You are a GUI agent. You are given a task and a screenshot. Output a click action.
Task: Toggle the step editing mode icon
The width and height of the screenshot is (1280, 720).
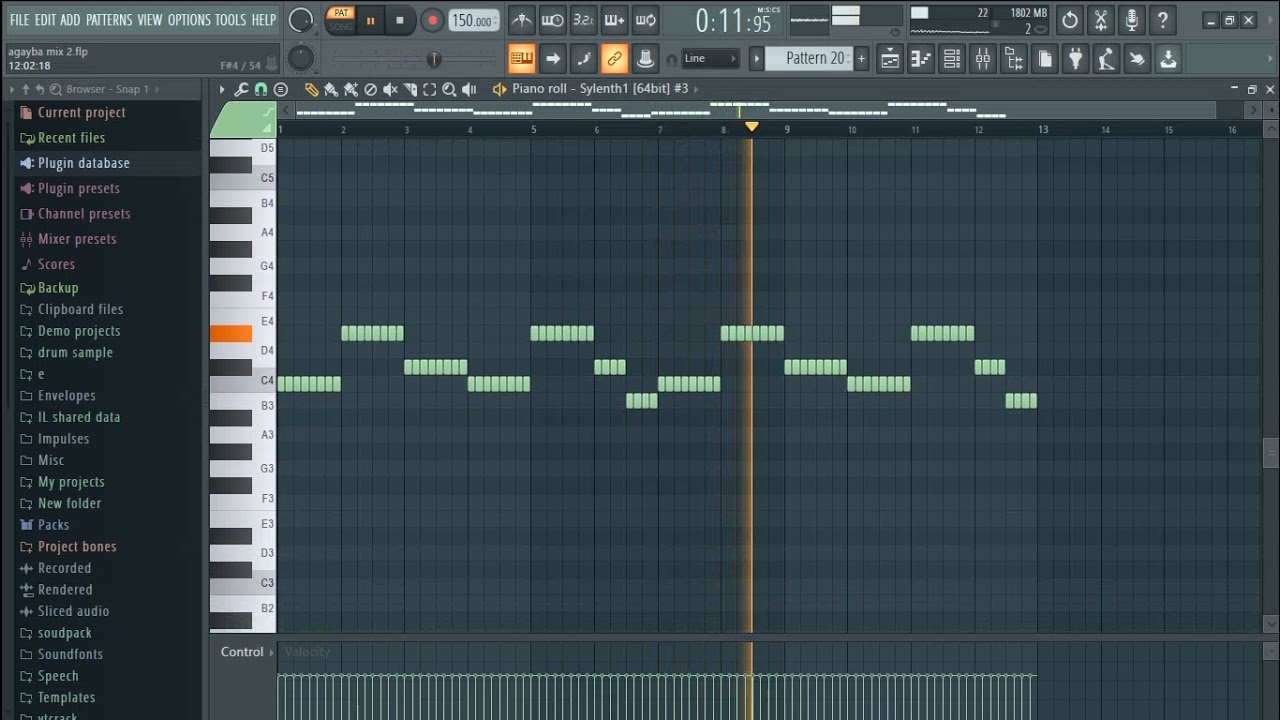[x=583, y=59]
